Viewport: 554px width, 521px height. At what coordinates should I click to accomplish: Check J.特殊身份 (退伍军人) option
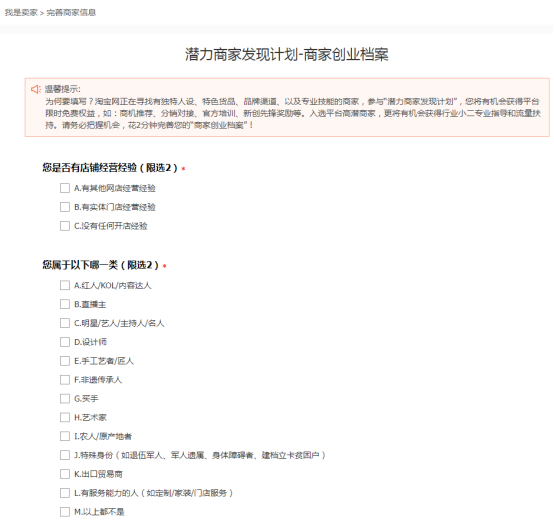point(65,455)
